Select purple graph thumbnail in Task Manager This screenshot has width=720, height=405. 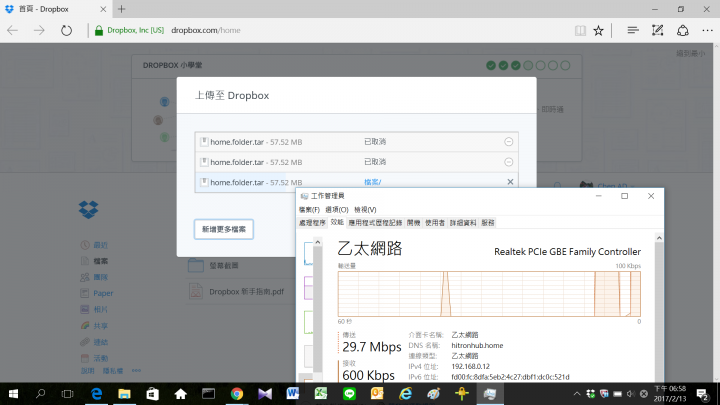308,288
